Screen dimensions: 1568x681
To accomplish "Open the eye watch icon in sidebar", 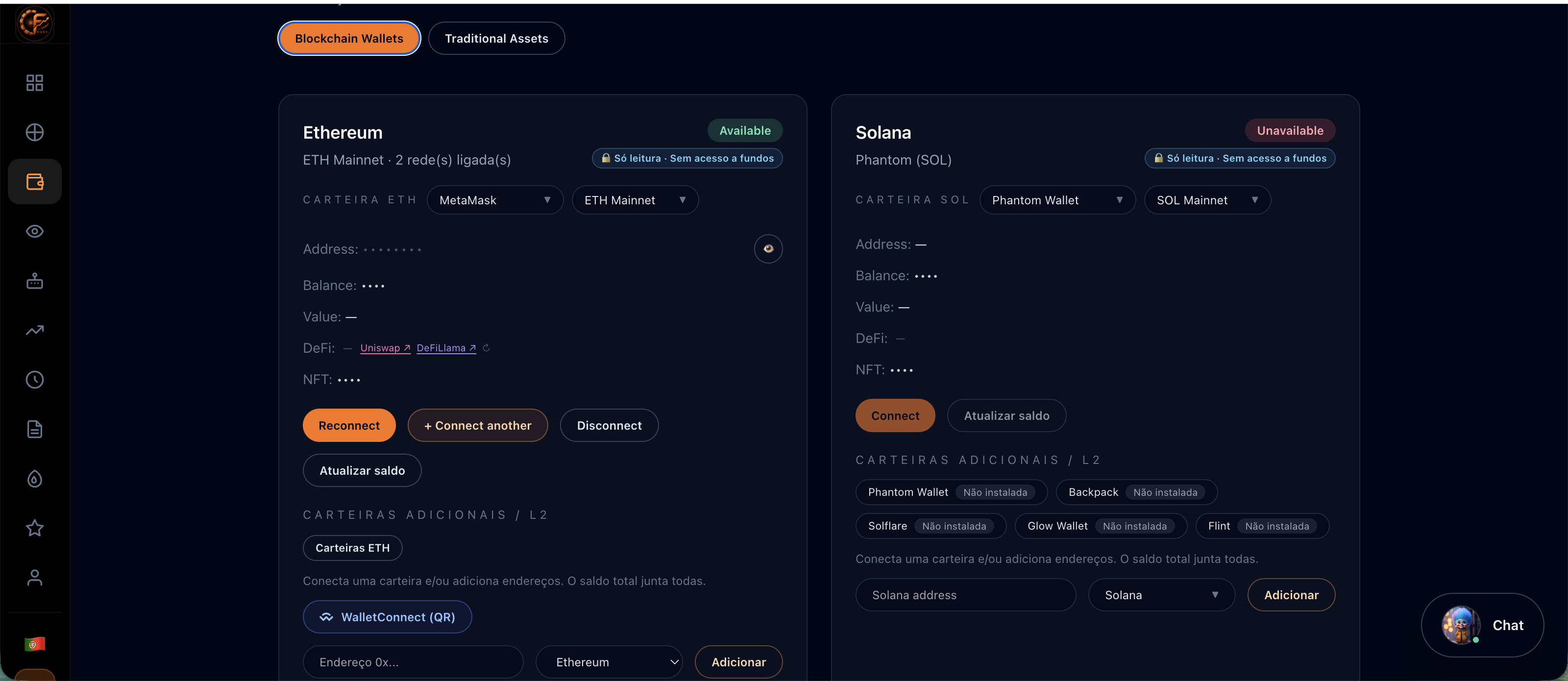I will [35, 231].
